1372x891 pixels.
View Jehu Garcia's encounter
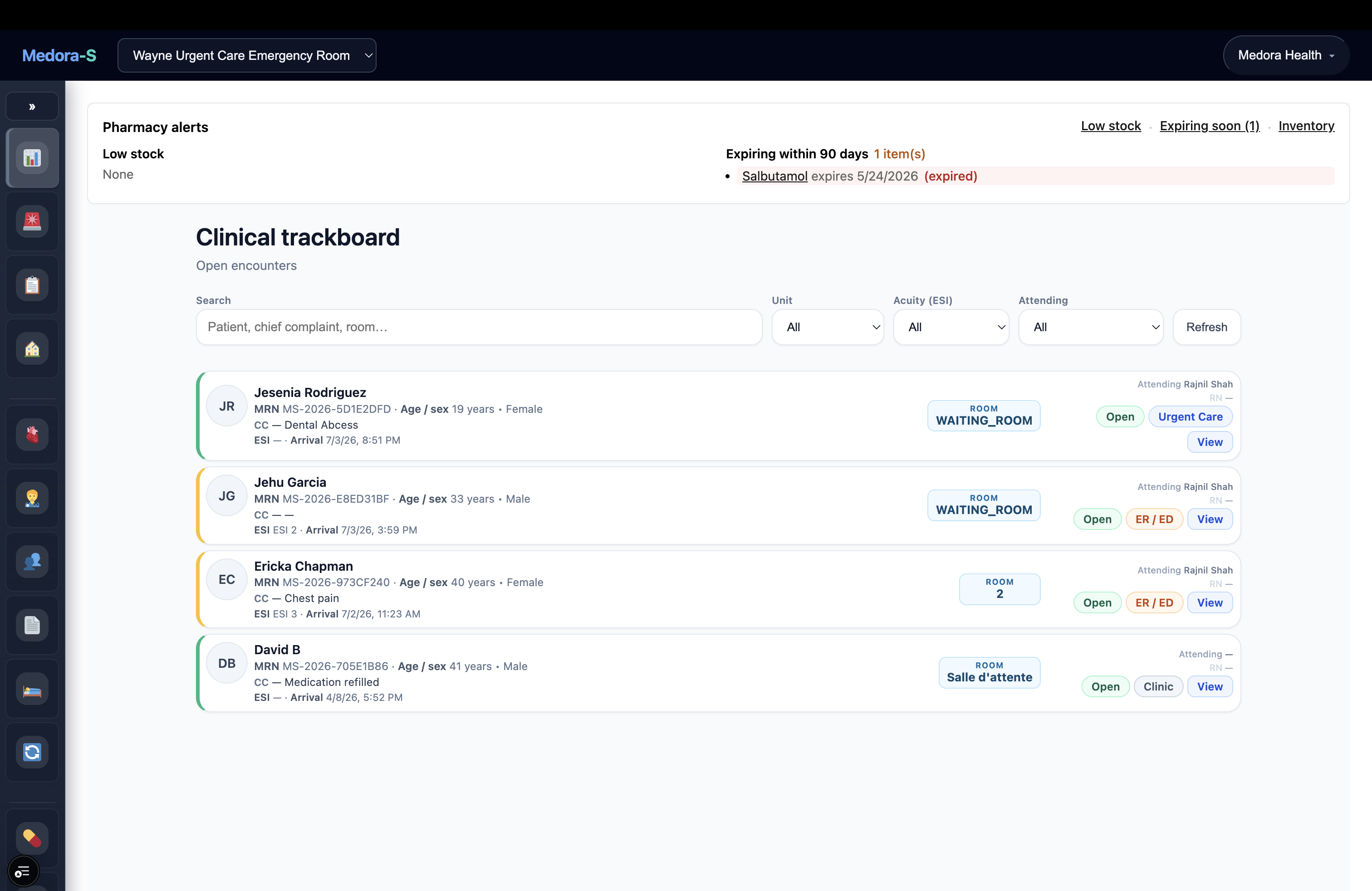point(1210,519)
